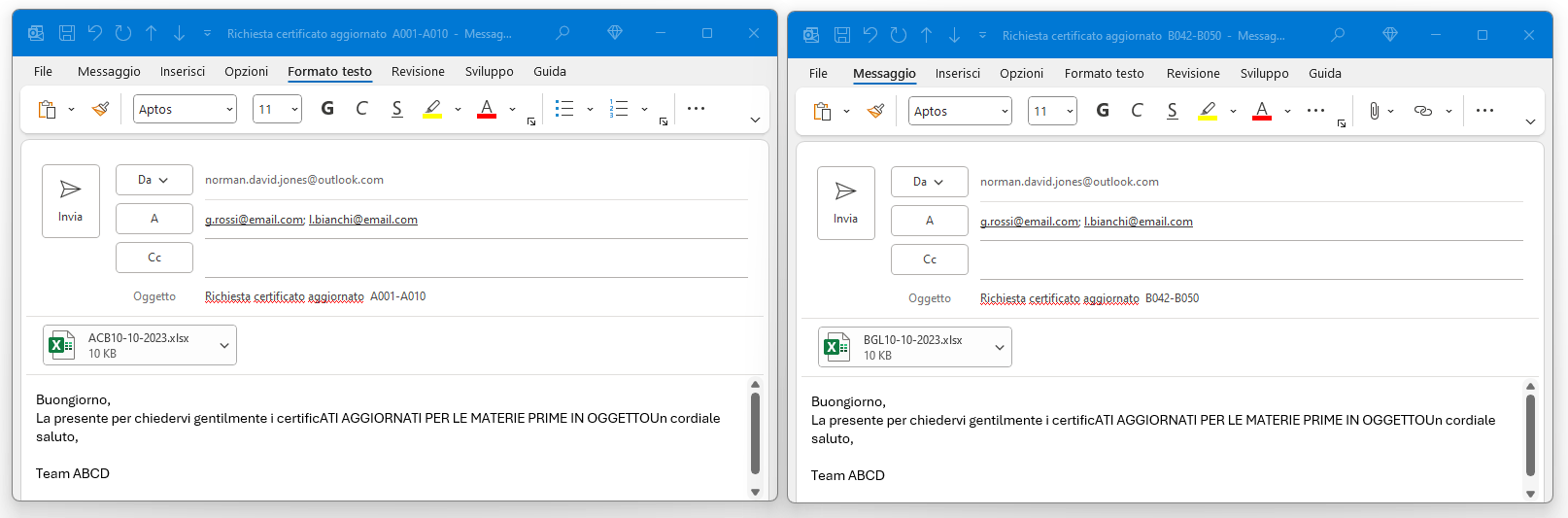
Task: Open Da sender dropdown in A001-A010 window
Action: [153, 180]
